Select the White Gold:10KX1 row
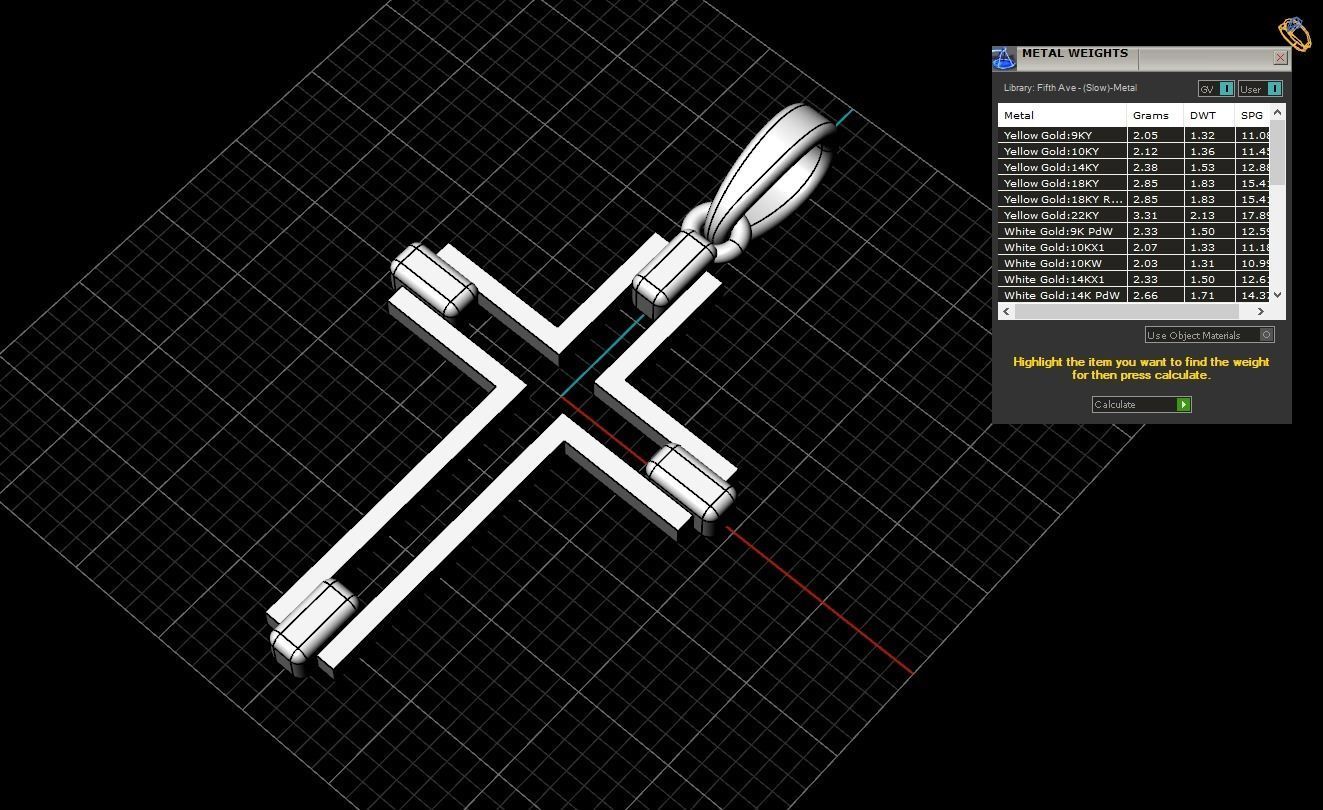 (x=1134, y=247)
